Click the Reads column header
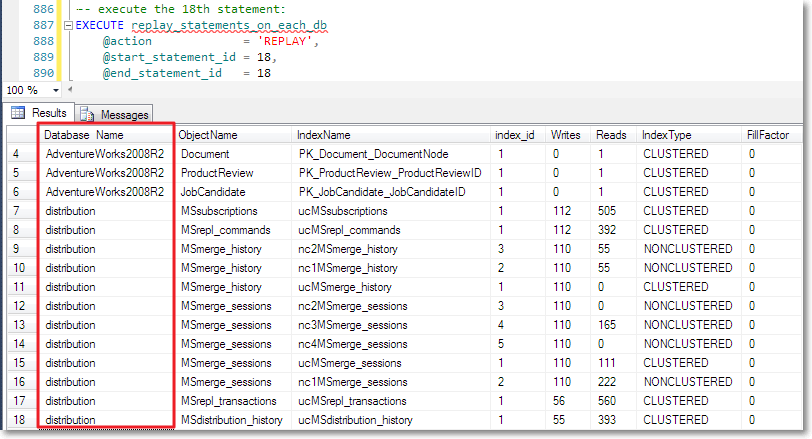 click(611, 135)
